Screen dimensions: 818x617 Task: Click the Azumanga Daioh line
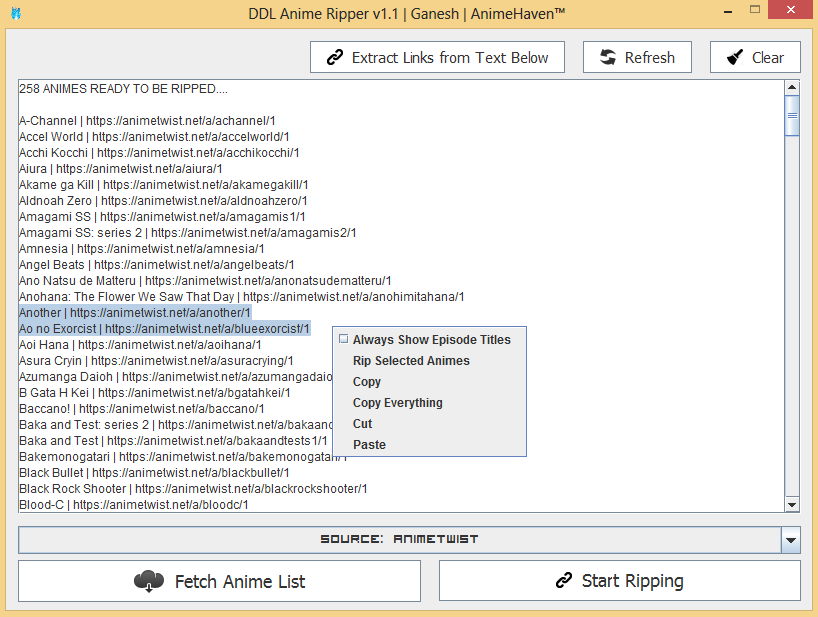coord(175,377)
